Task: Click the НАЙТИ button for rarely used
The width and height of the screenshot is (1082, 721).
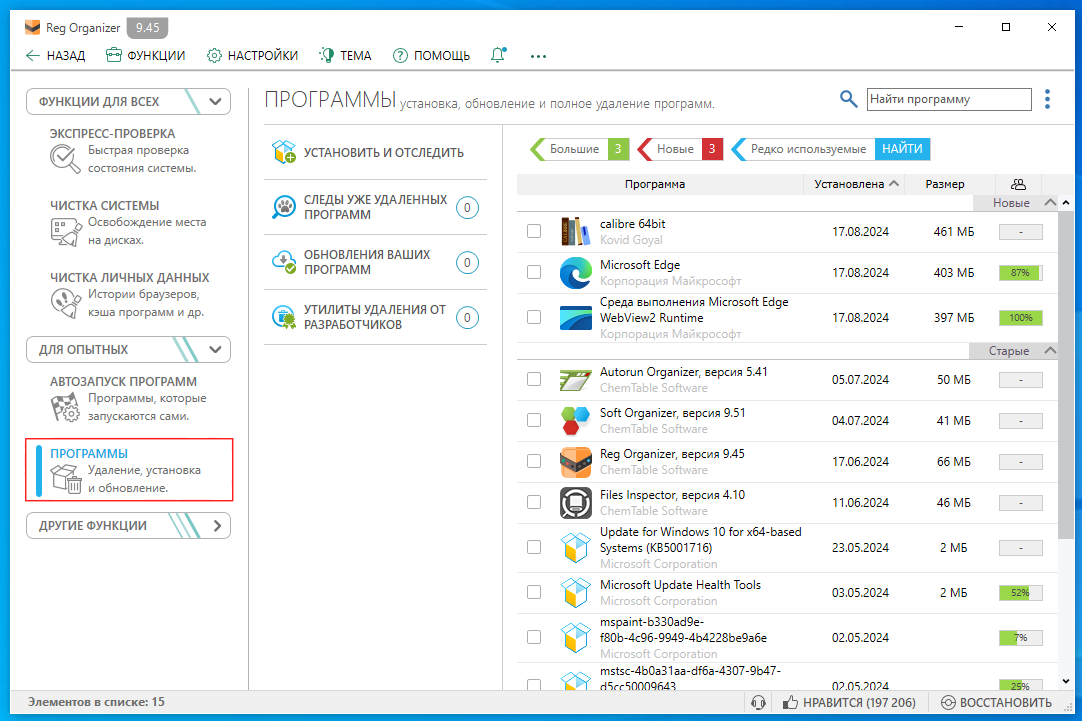Action: tap(902, 149)
